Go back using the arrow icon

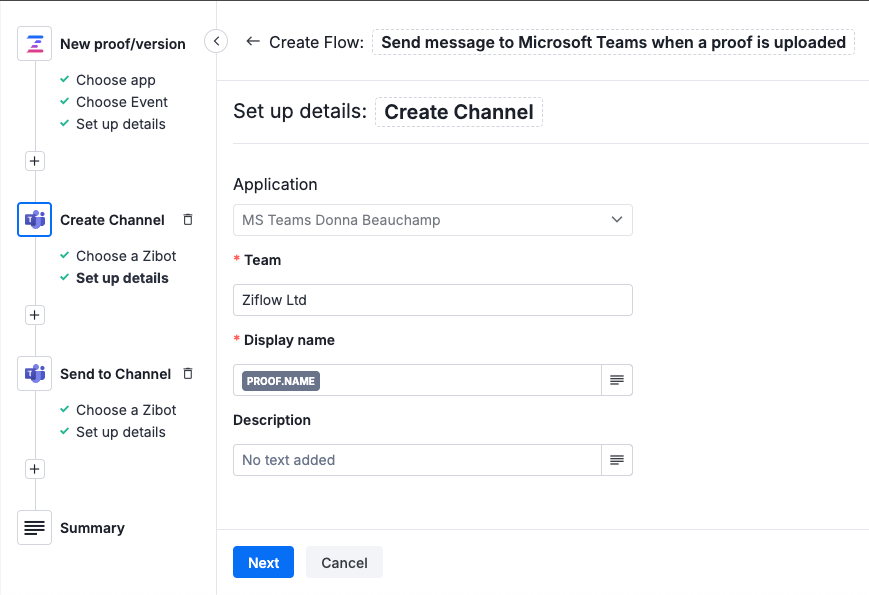(253, 42)
